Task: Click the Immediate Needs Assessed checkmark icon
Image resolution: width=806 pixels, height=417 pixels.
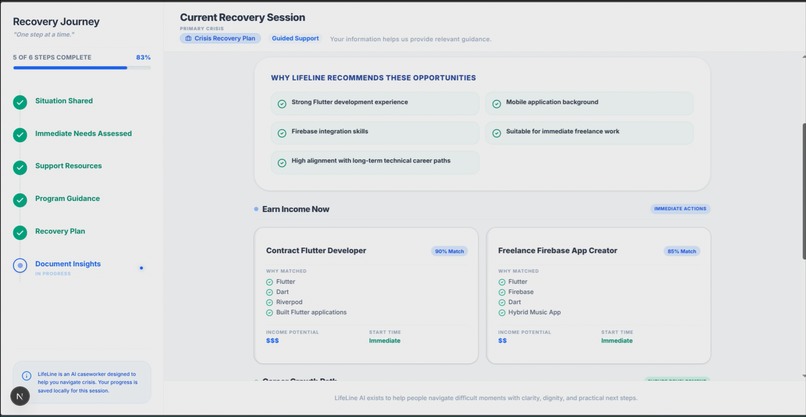Action: (x=20, y=135)
